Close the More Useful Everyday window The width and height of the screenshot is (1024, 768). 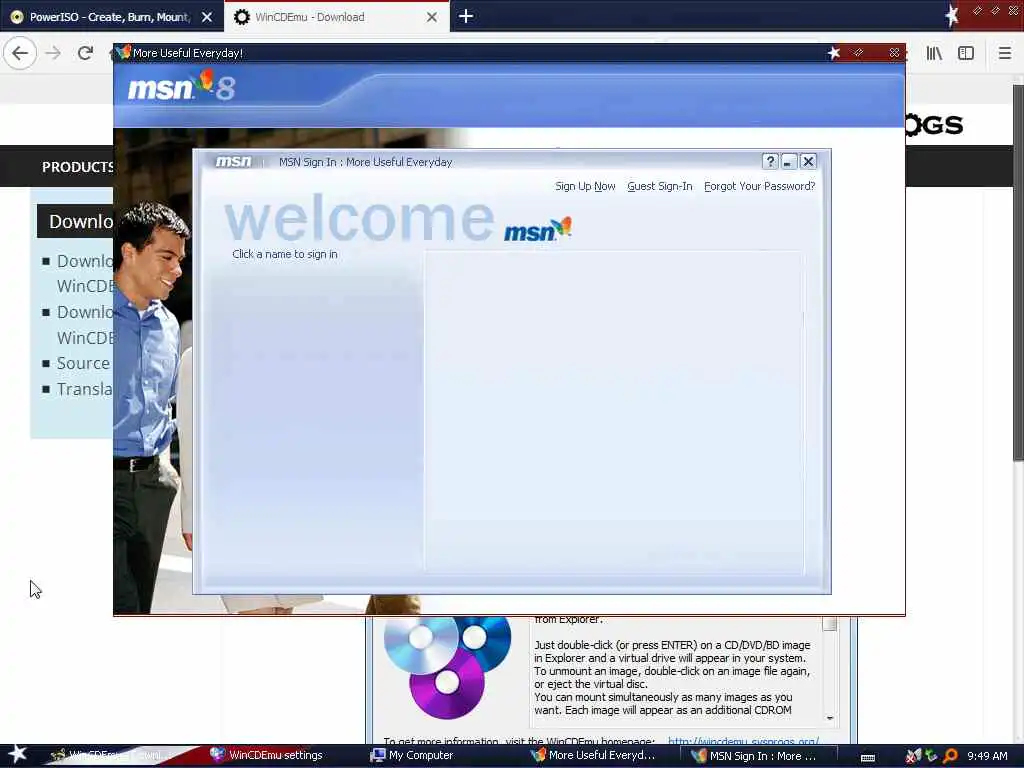[x=894, y=53]
